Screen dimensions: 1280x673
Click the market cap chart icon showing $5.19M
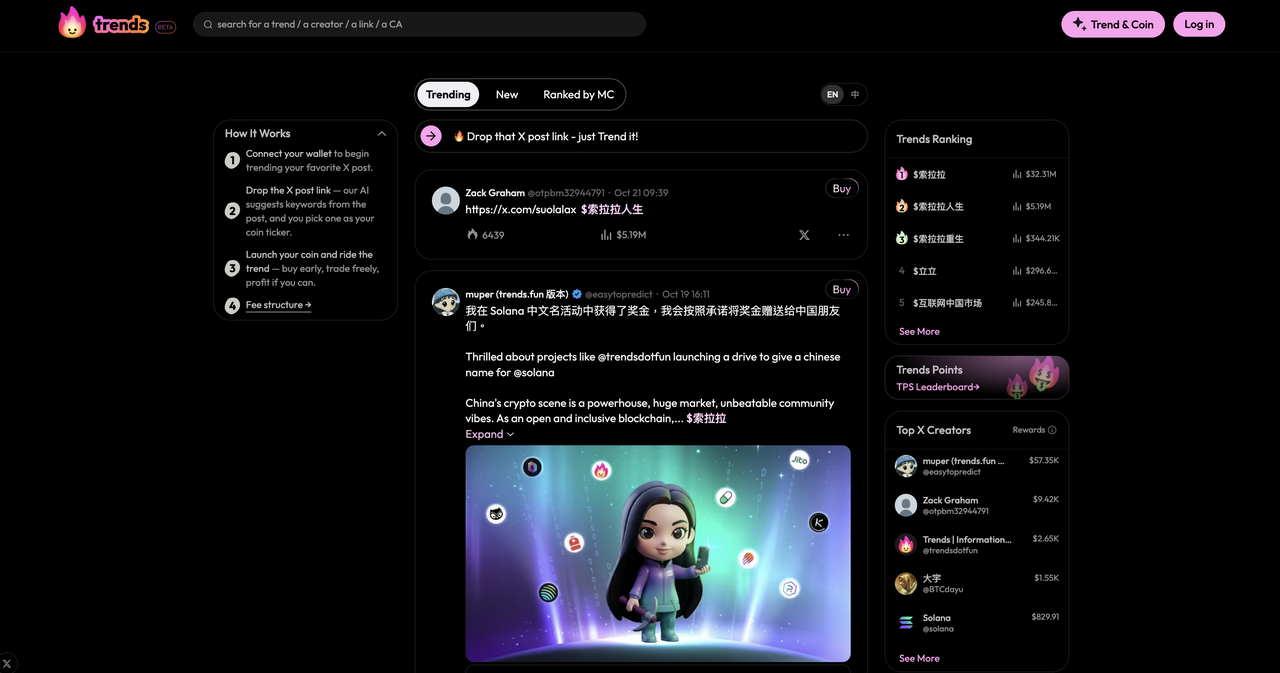tap(606, 235)
